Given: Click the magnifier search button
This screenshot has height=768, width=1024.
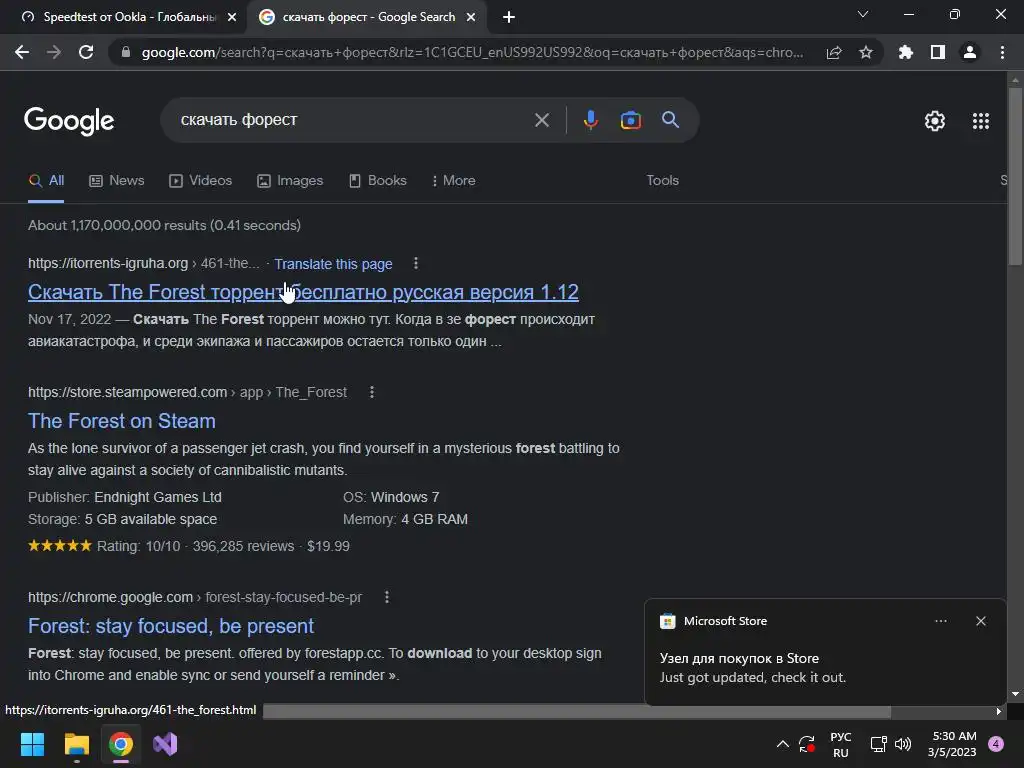Looking at the screenshot, I should (x=670, y=120).
